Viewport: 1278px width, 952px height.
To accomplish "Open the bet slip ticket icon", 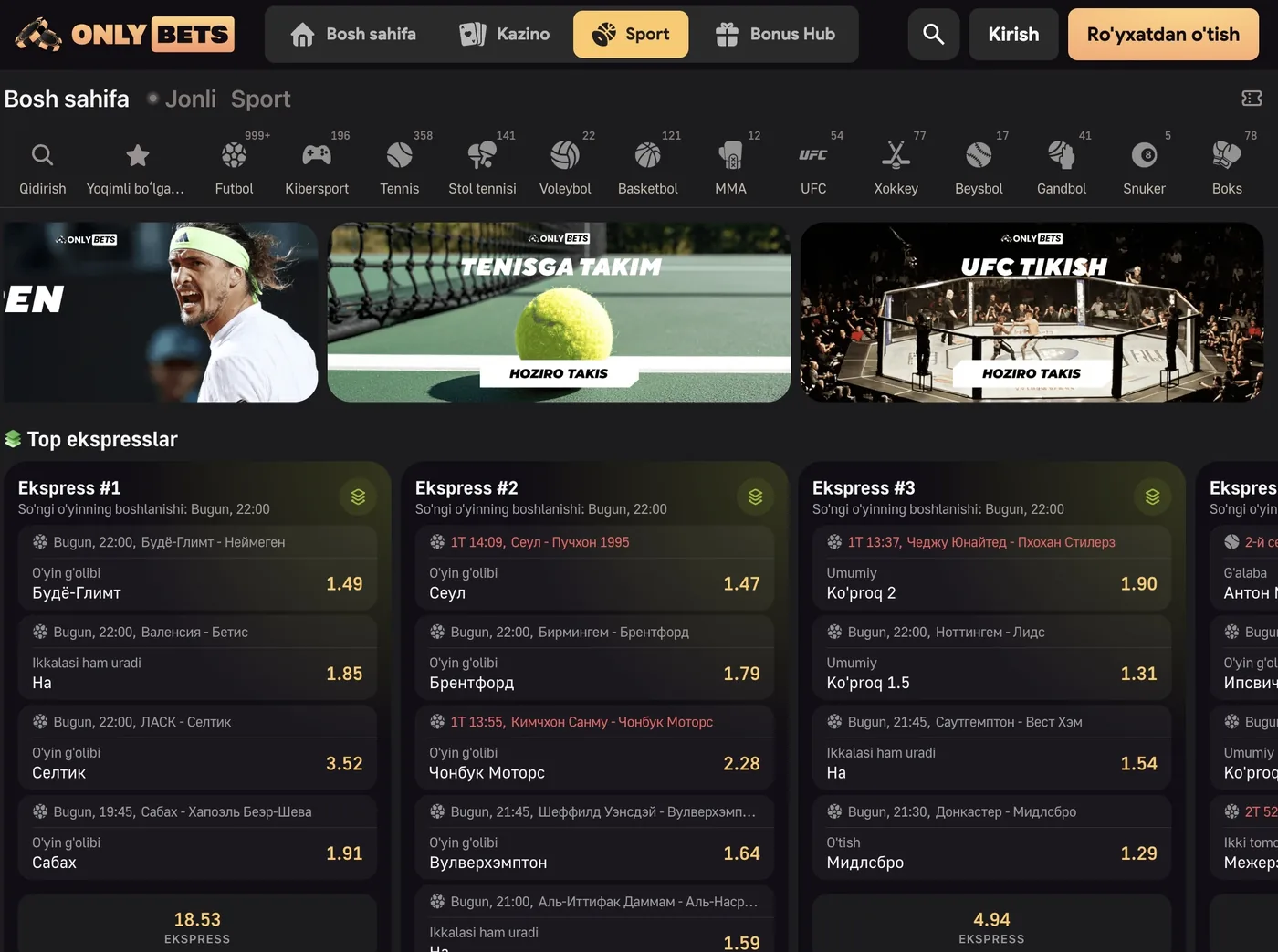I will (x=1252, y=99).
